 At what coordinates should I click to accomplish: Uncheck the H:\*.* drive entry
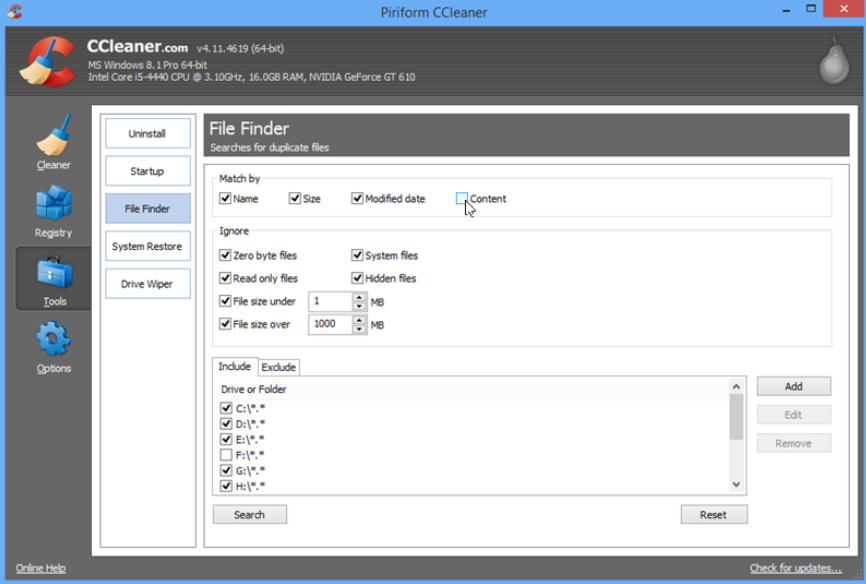click(x=226, y=486)
